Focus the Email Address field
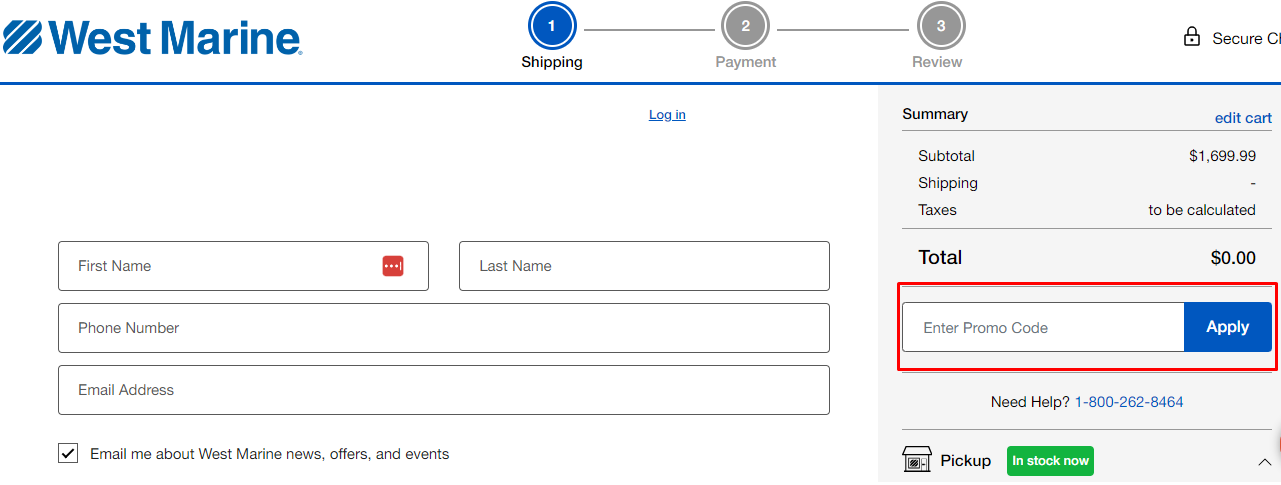Image resolution: width=1281 pixels, height=485 pixels. click(x=444, y=390)
